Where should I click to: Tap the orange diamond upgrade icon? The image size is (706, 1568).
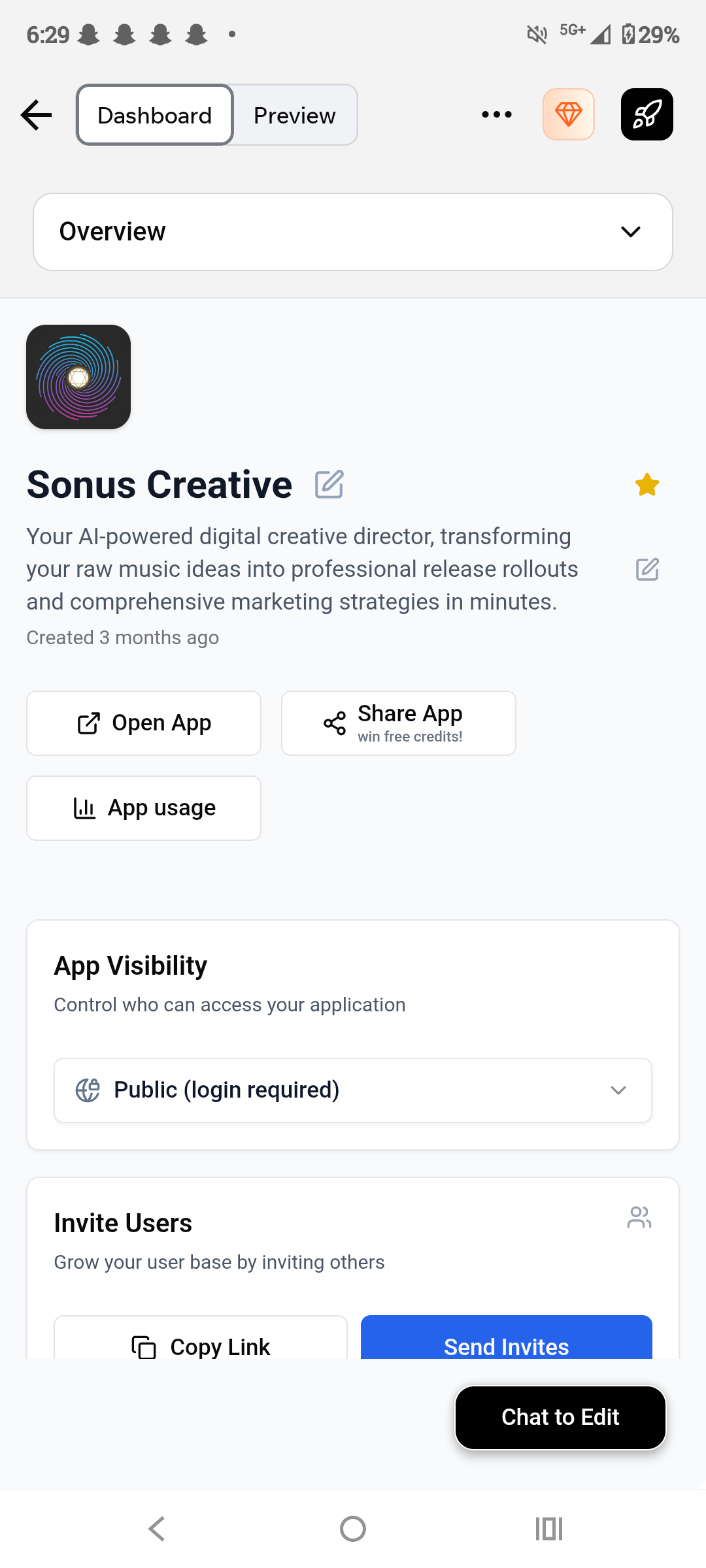tap(569, 114)
